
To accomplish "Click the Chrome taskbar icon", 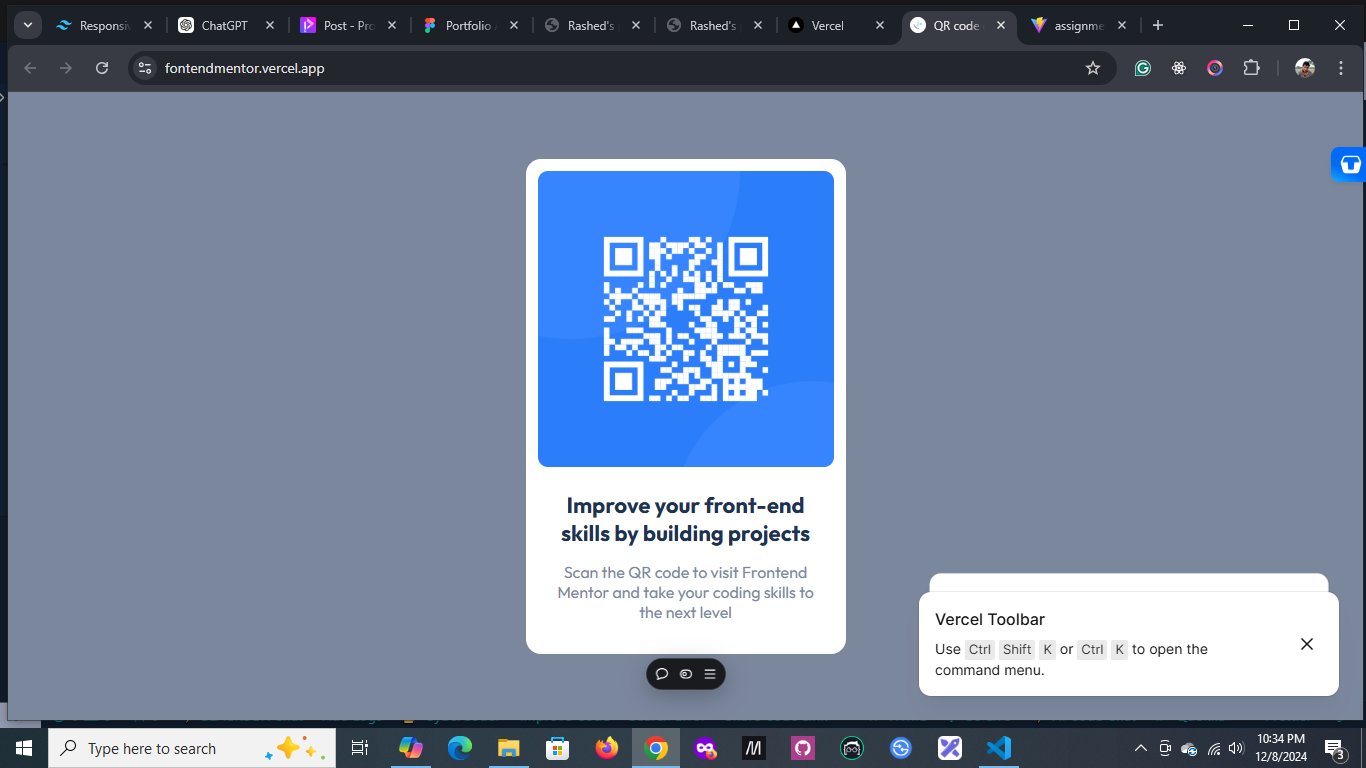I will [655, 748].
